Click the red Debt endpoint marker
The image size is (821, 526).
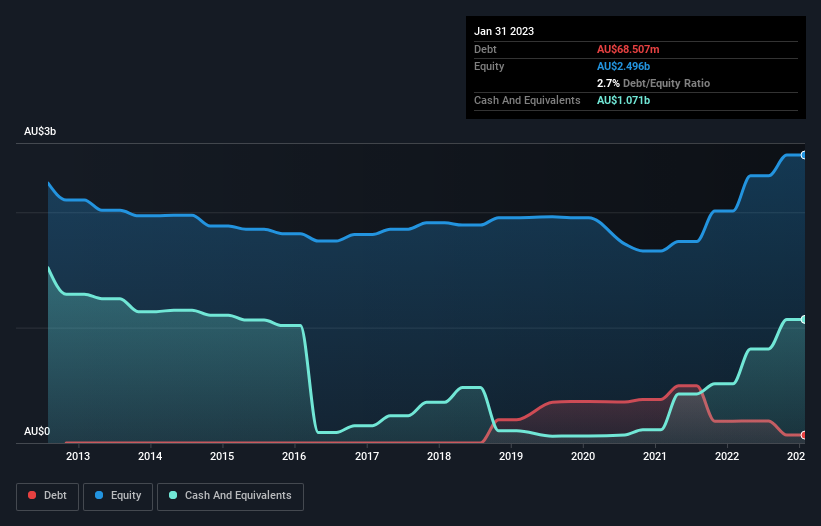coord(804,435)
